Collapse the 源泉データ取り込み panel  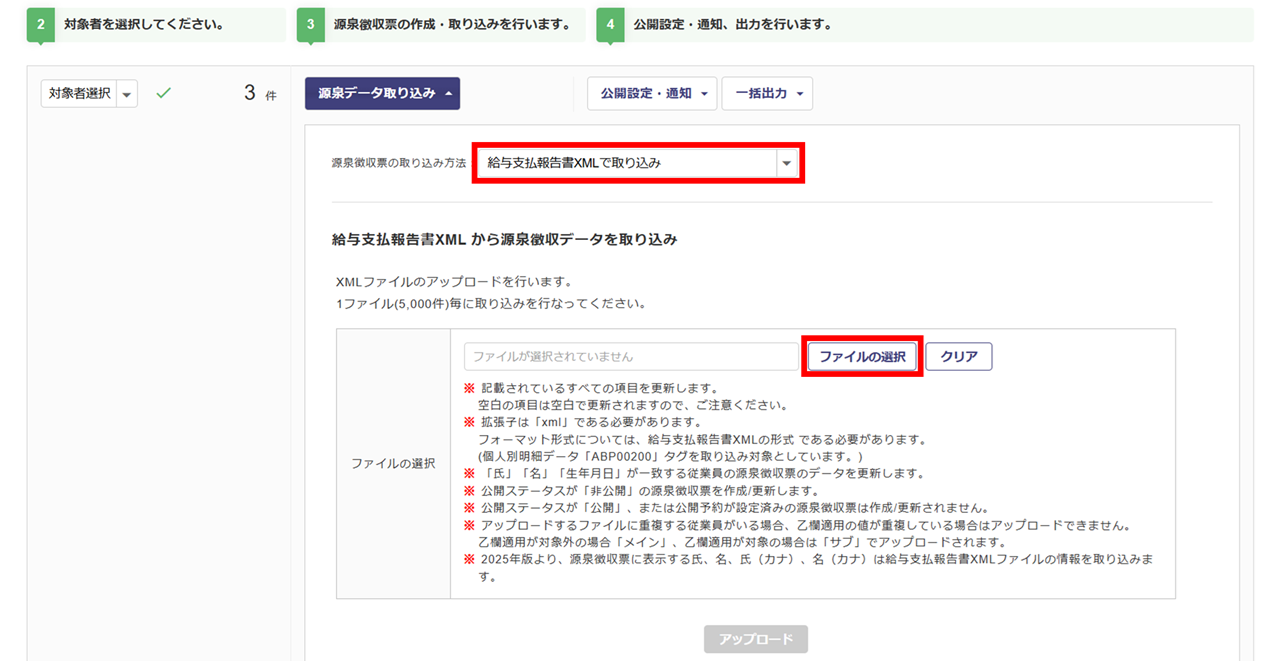pos(382,93)
